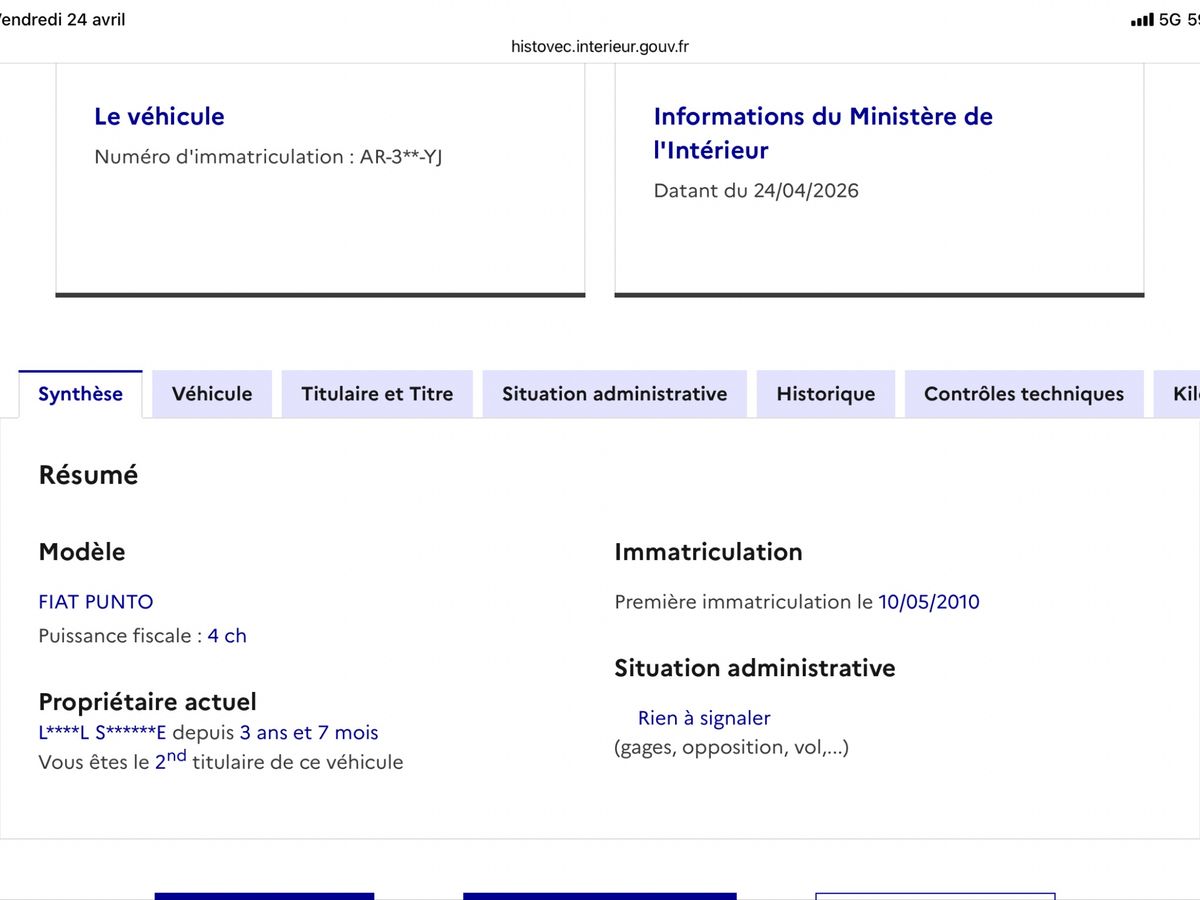Select the Synthèse tab
The image size is (1200, 900).
80,394
